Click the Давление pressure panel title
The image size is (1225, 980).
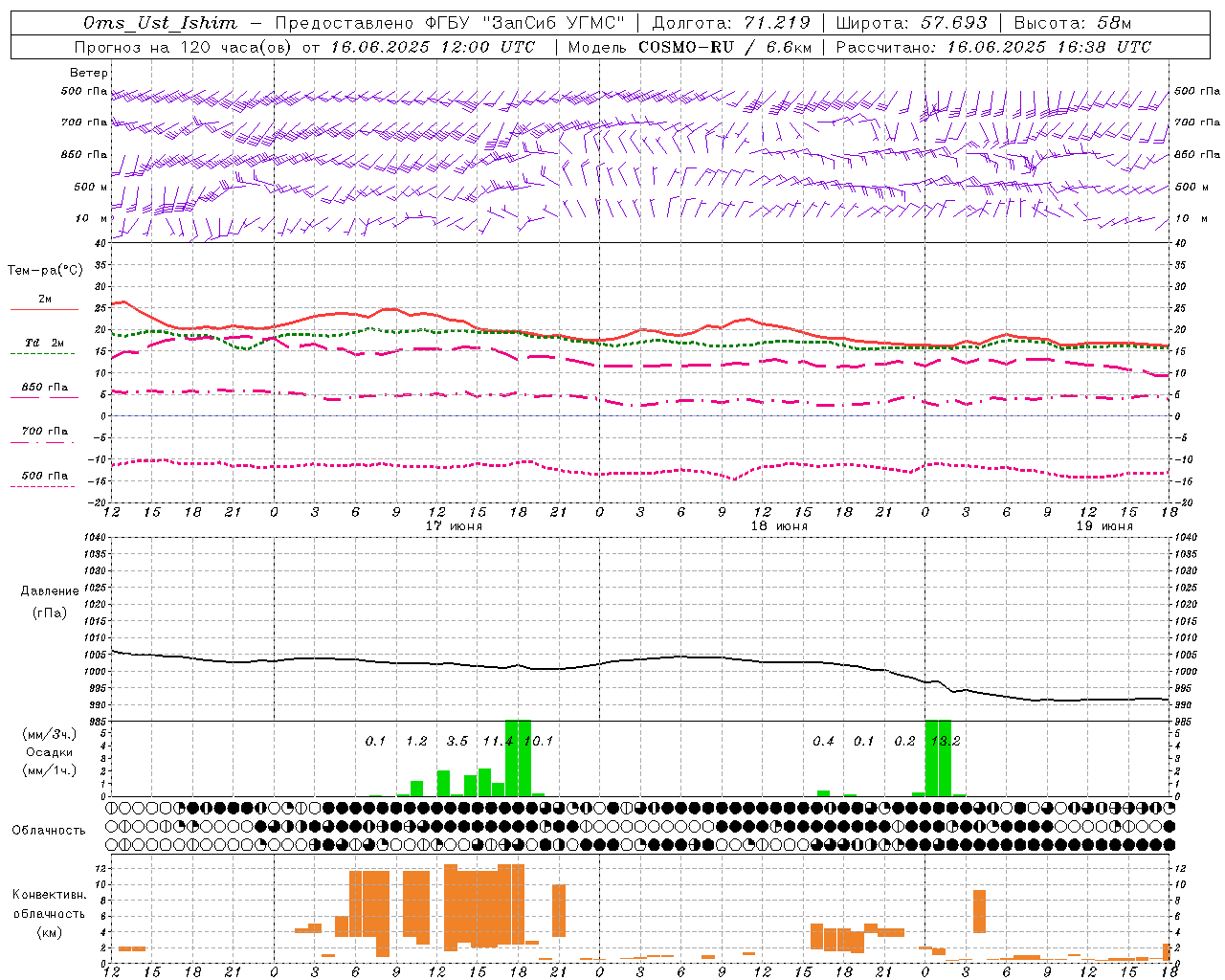point(50,591)
